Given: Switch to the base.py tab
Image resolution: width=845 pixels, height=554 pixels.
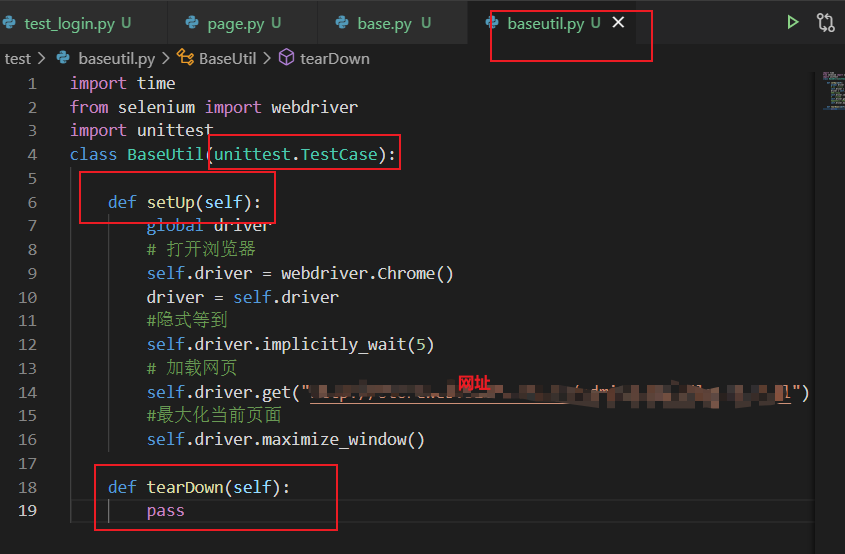Looking at the screenshot, I should [392, 23].
